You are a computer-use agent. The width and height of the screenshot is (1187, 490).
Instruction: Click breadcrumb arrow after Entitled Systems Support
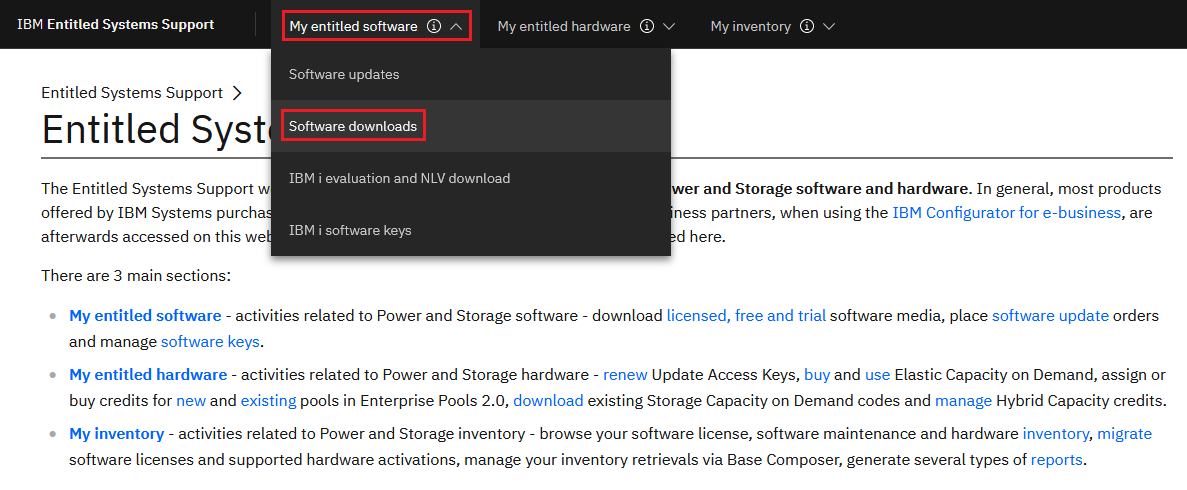pos(237,93)
